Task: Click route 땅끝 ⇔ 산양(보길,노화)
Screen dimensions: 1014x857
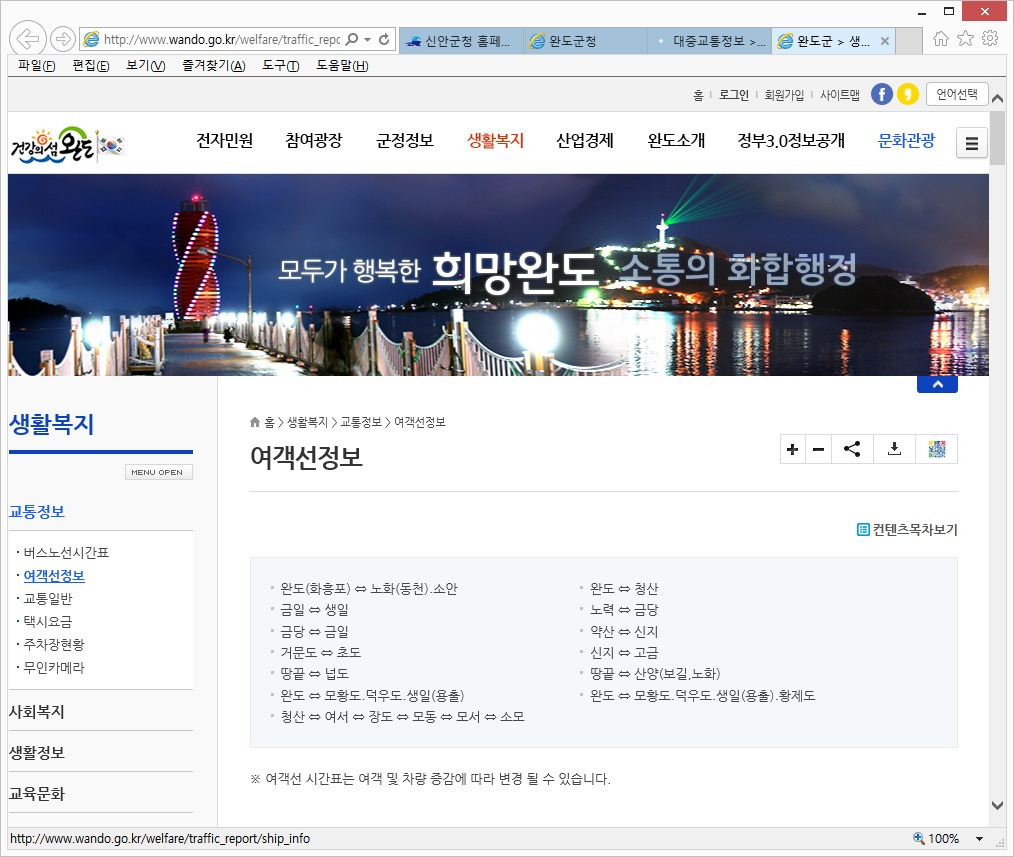Action: 655,673
